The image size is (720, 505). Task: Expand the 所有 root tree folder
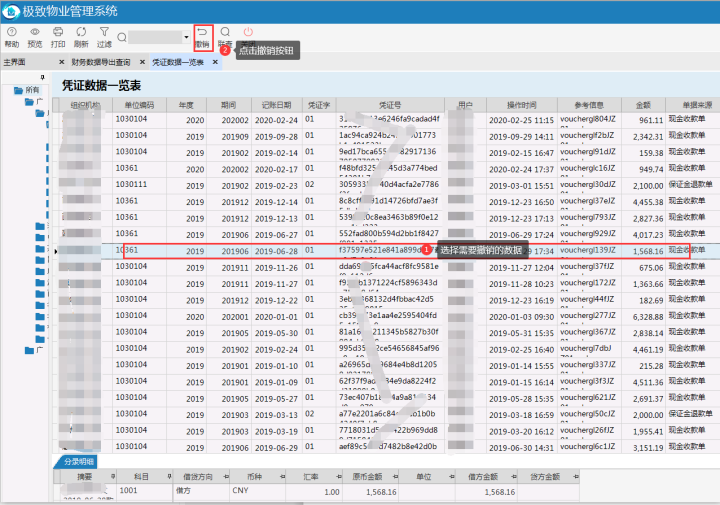18,90
